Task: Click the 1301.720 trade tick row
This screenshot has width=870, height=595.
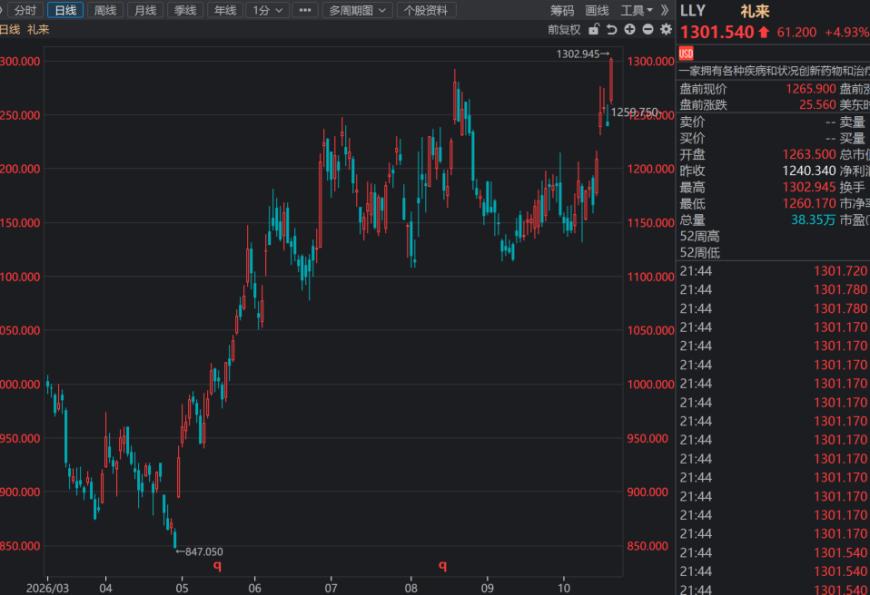Action: click(x=773, y=271)
